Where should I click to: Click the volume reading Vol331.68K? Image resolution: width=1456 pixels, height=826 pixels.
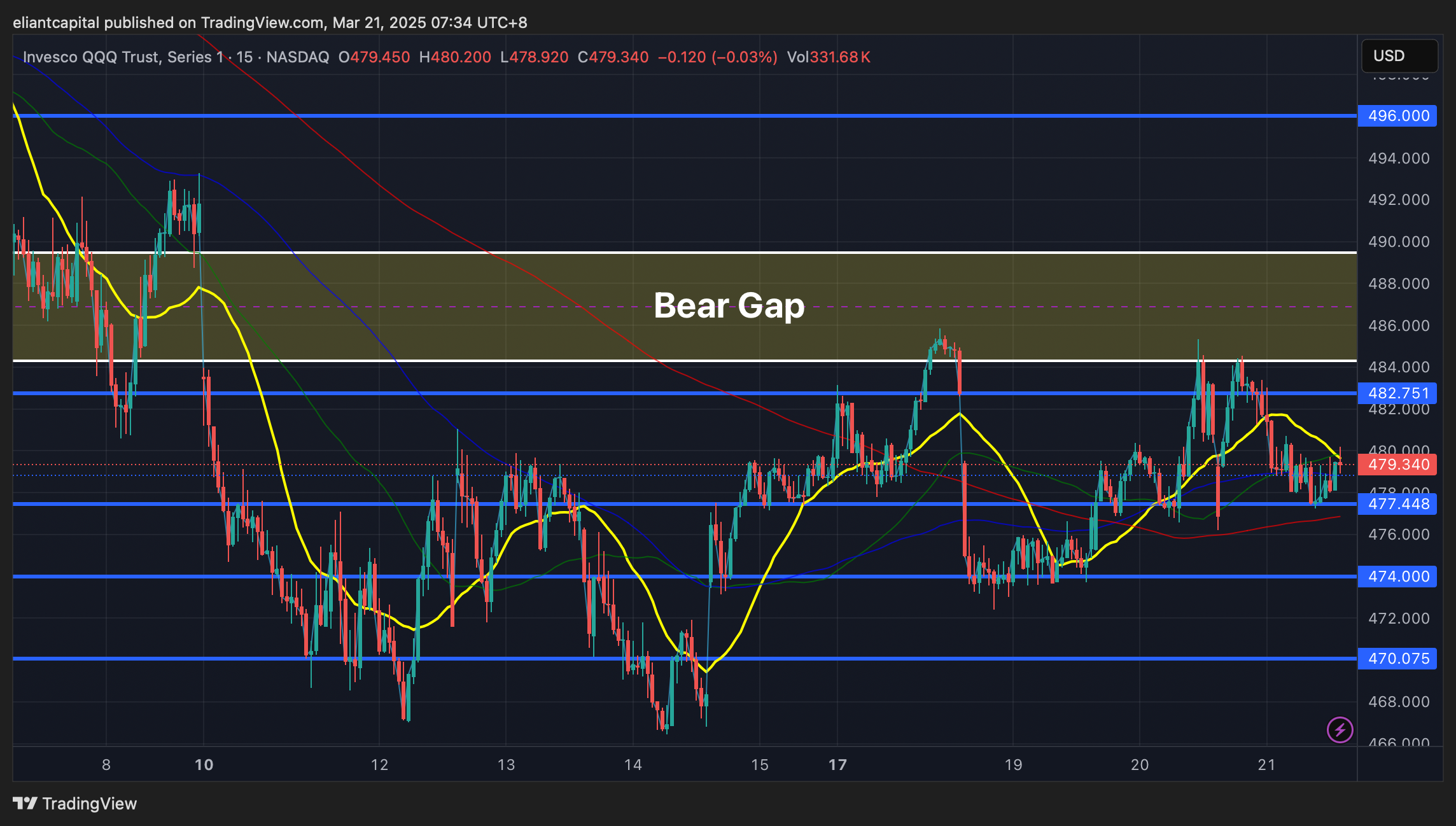(829, 57)
